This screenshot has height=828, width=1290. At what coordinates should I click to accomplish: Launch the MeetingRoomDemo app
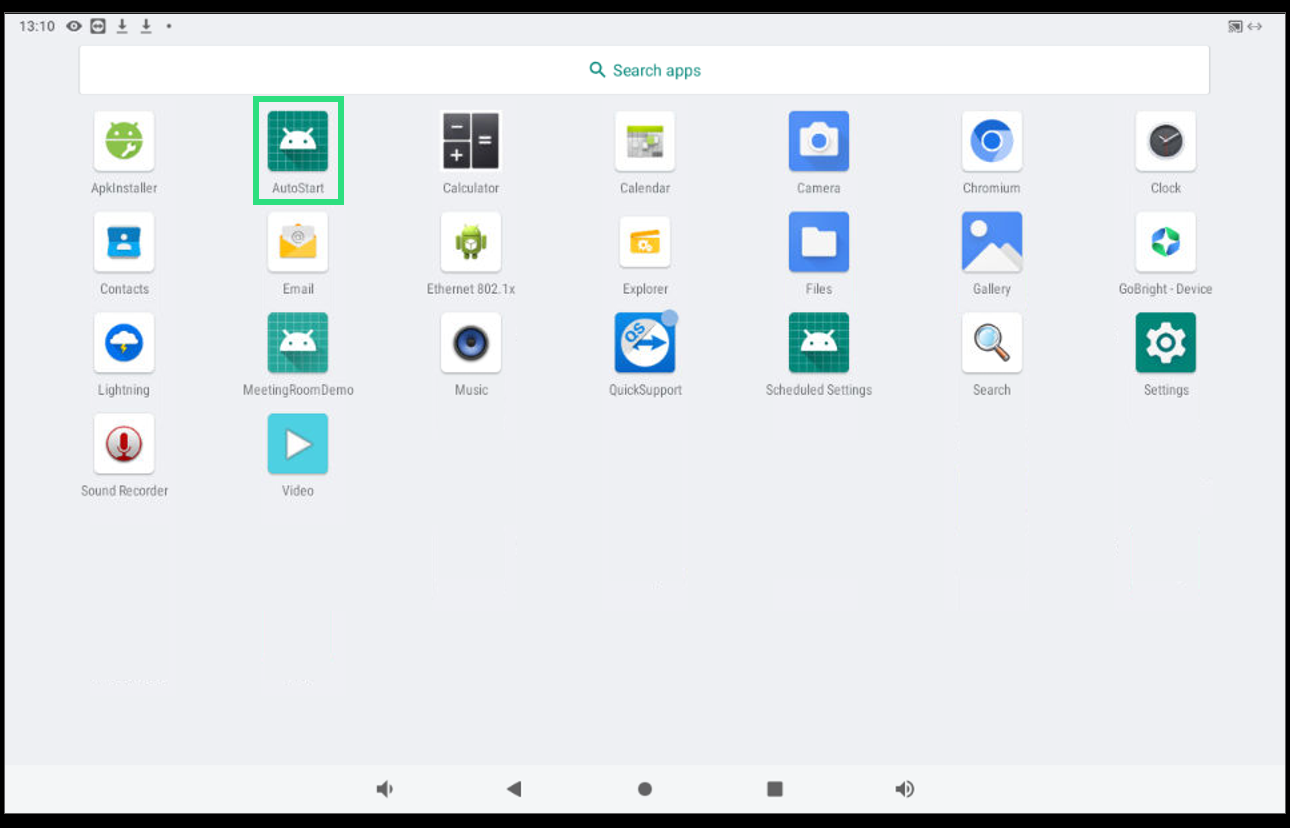tap(298, 343)
